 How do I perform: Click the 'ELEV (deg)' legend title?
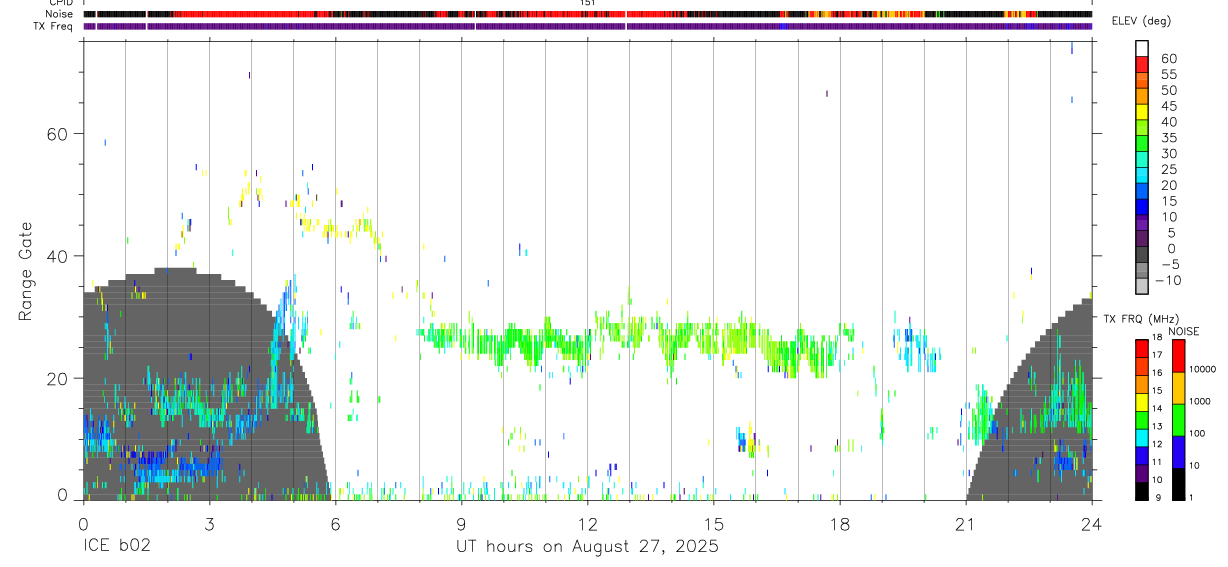(1142, 21)
